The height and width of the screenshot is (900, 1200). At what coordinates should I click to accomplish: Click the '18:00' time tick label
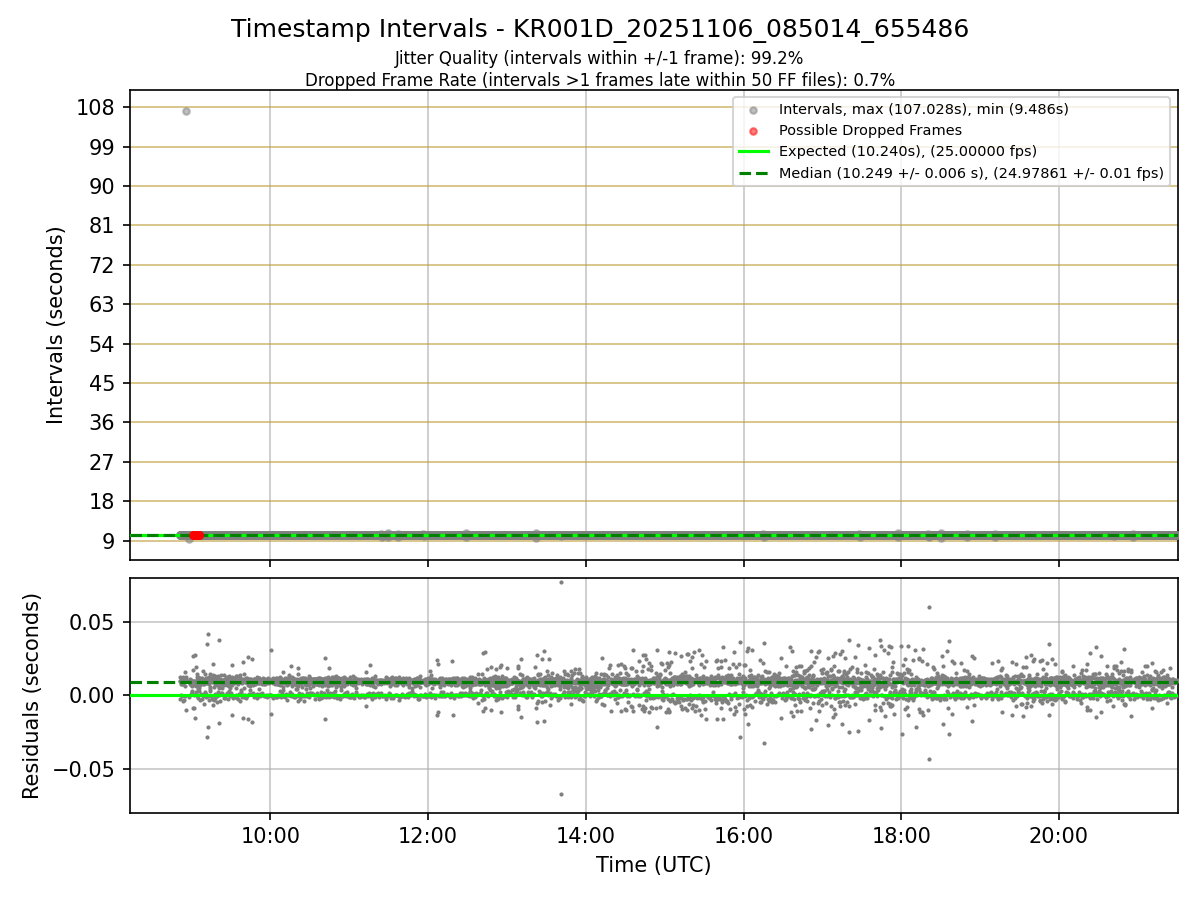click(902, 836)
